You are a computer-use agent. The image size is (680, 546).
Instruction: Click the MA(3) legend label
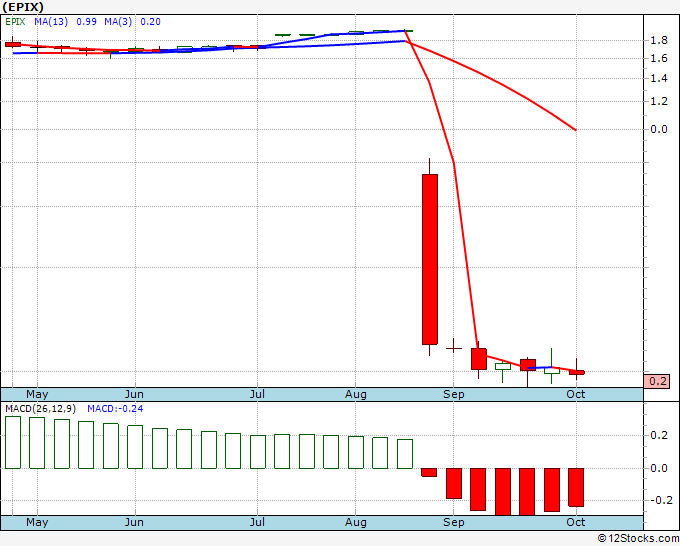tap(118, 22)
